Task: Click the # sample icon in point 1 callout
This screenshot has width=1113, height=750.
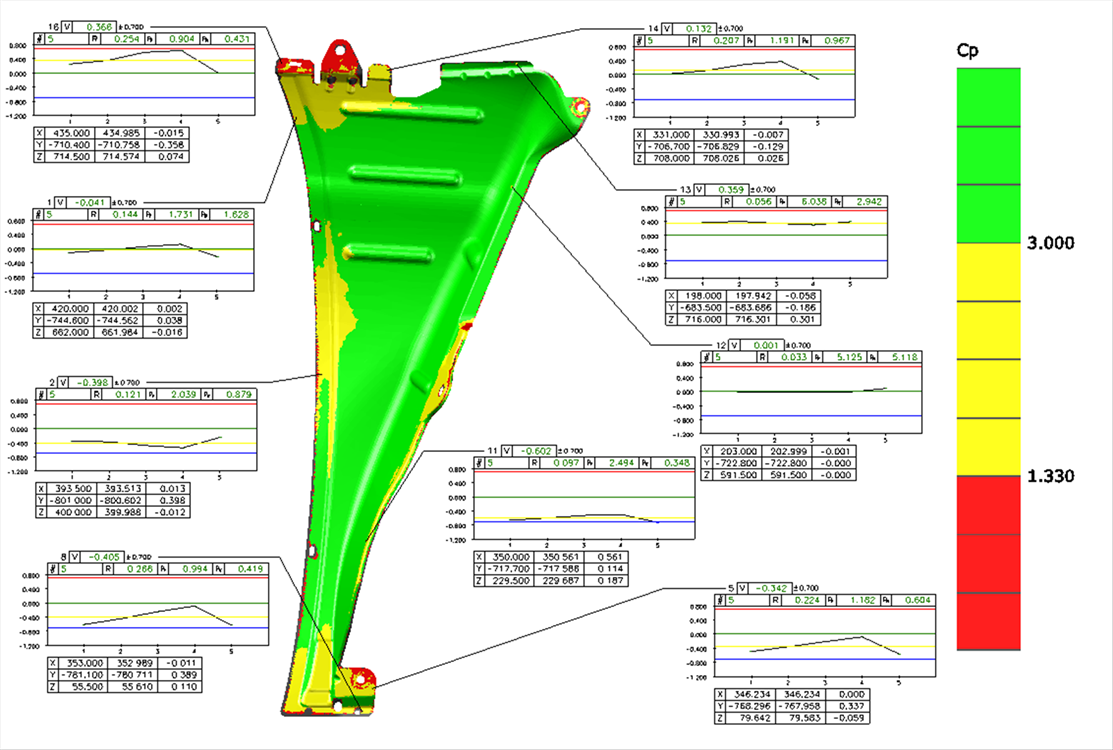Action: [40, 214]
